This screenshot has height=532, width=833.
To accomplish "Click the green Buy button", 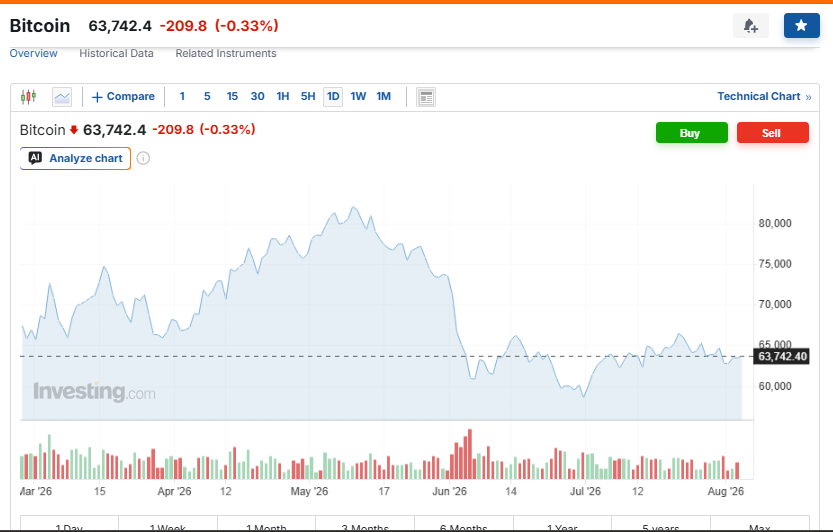I will [692, 133].
